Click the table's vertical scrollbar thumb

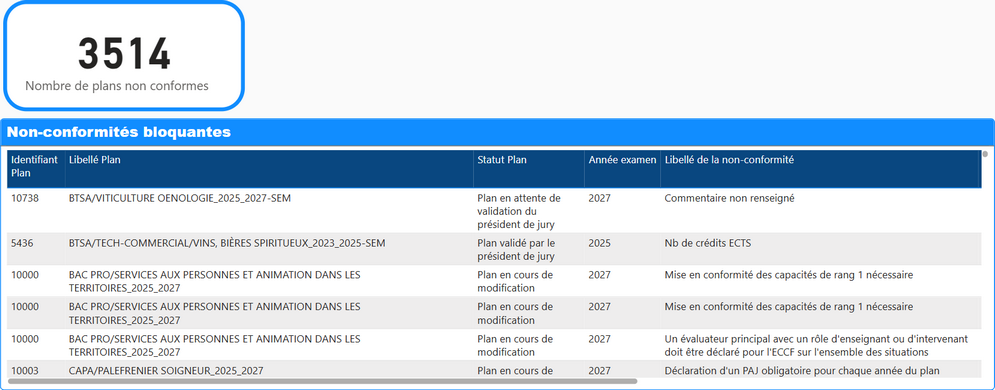pyautogui.click(x=985, y=153)
